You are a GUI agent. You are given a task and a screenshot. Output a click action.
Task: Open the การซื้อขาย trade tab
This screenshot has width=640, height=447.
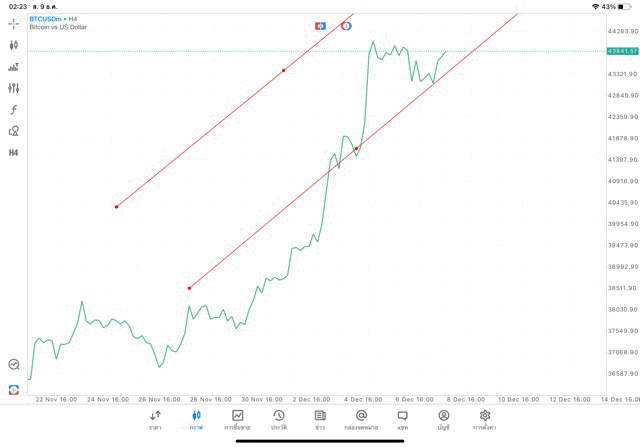pos(238,419)
